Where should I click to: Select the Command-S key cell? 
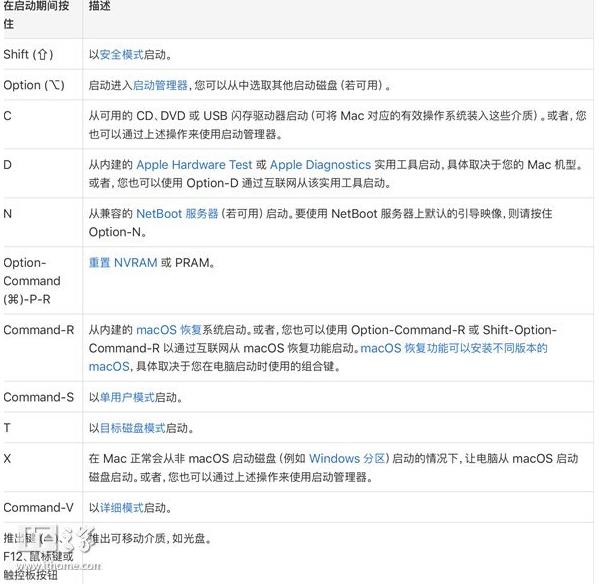click(x=38, y=398)
